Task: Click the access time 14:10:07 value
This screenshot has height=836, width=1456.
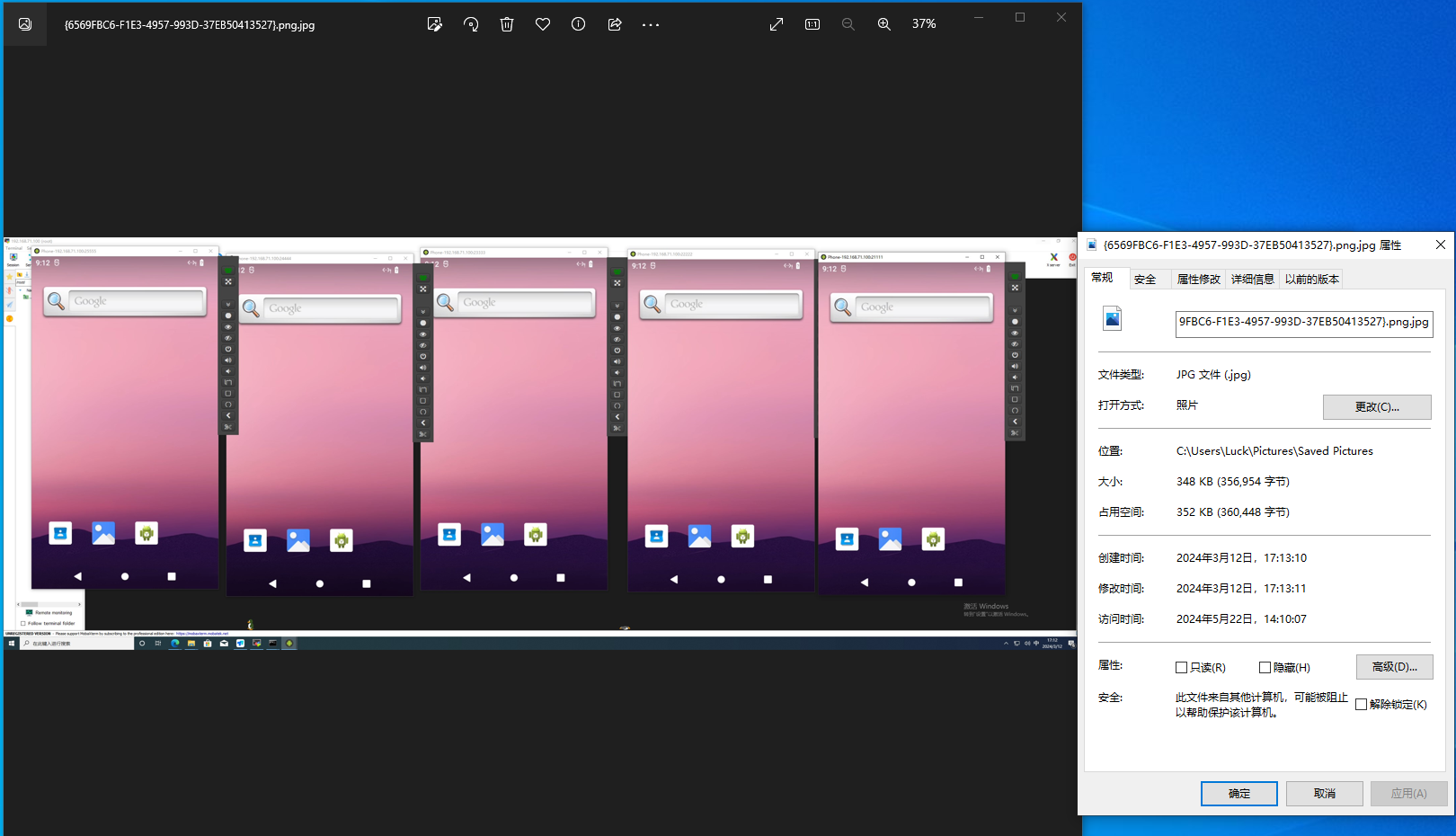Action: [1241, 619]
